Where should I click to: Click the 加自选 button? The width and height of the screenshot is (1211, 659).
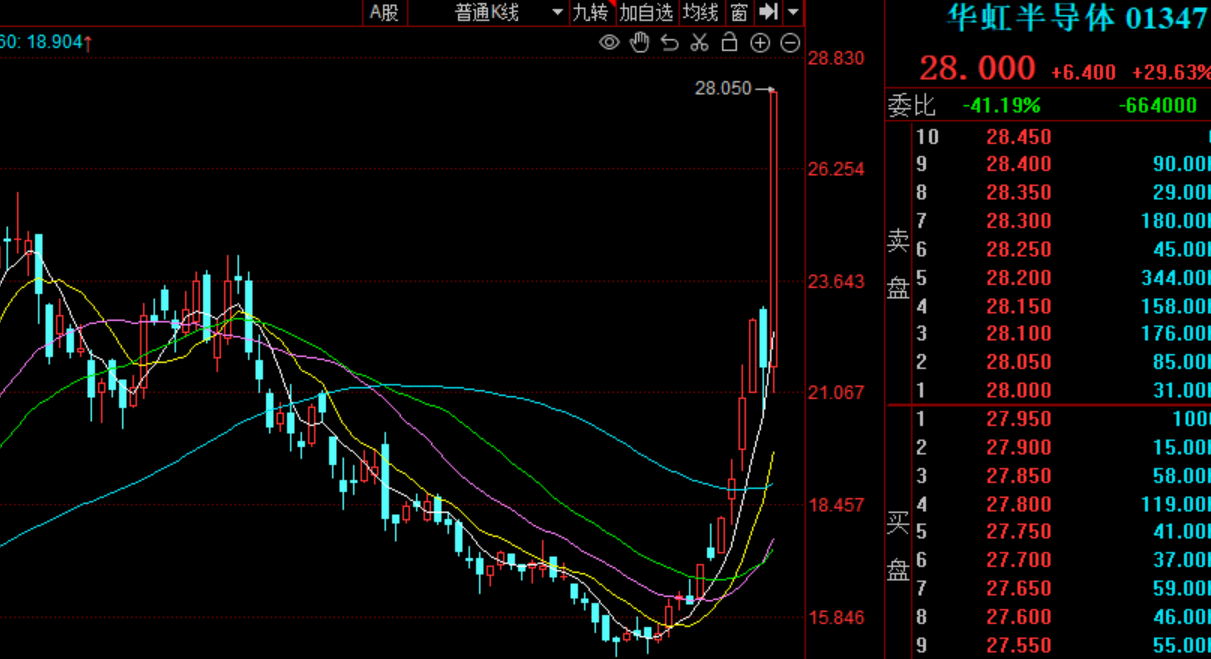click(x=646, y=12)
